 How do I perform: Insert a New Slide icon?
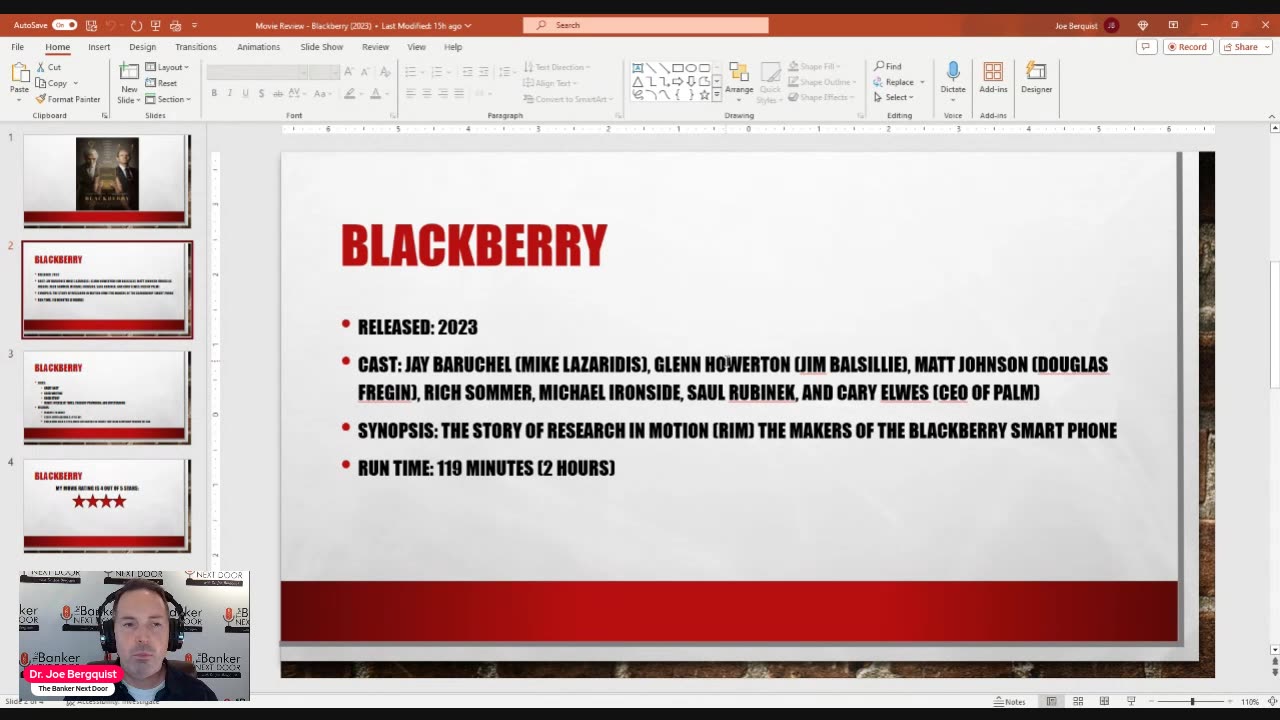129,72
